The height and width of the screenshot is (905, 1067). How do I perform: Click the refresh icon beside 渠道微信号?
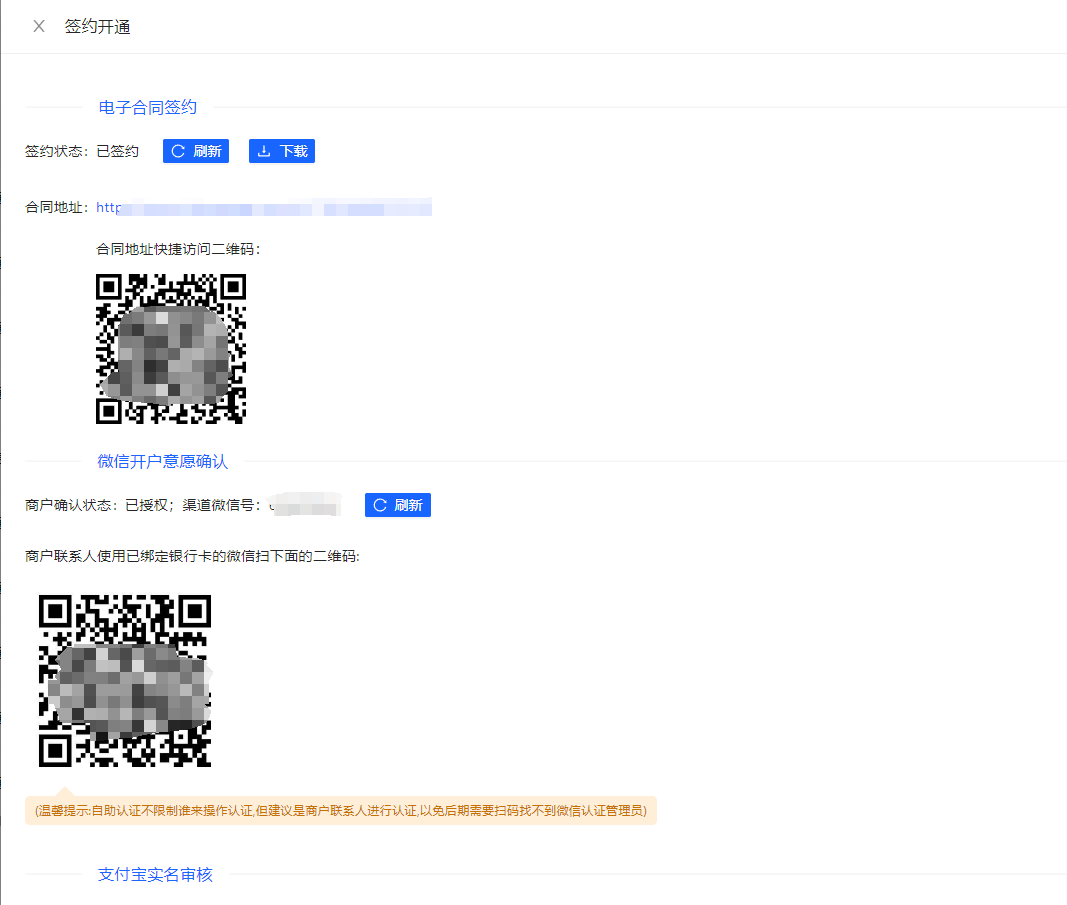point(380,505)
